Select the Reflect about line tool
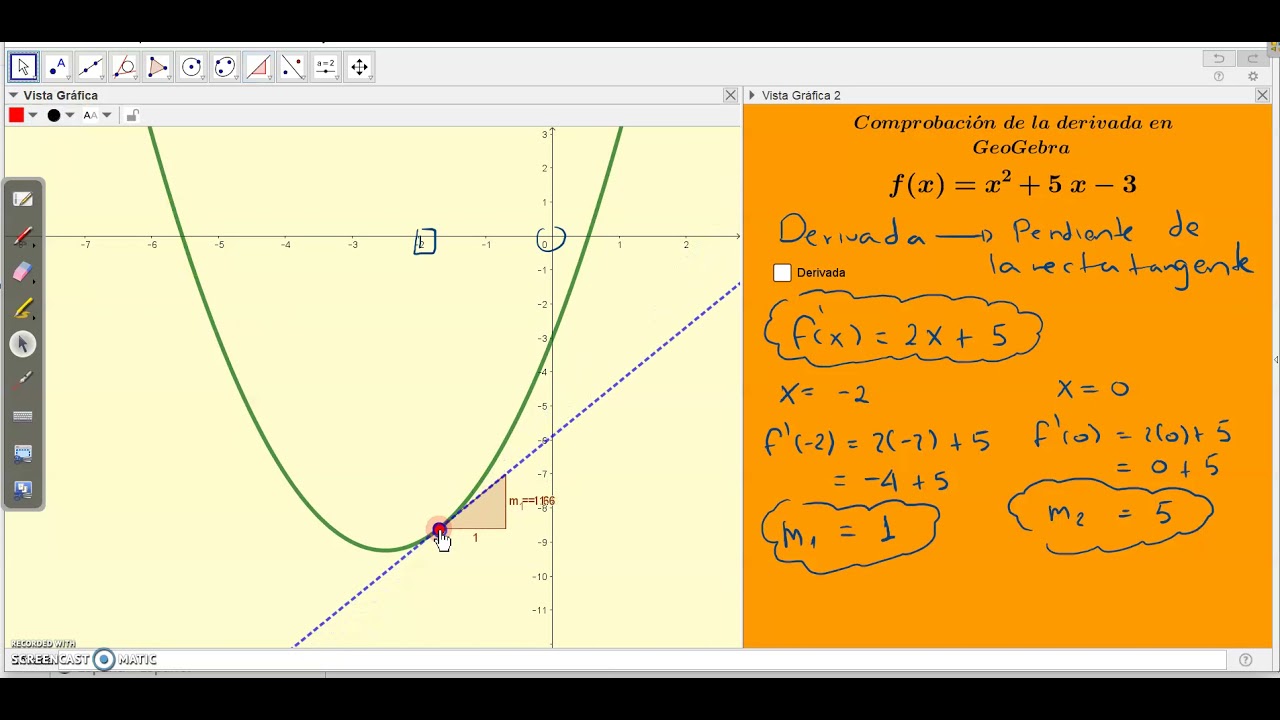 coord(292,67)
